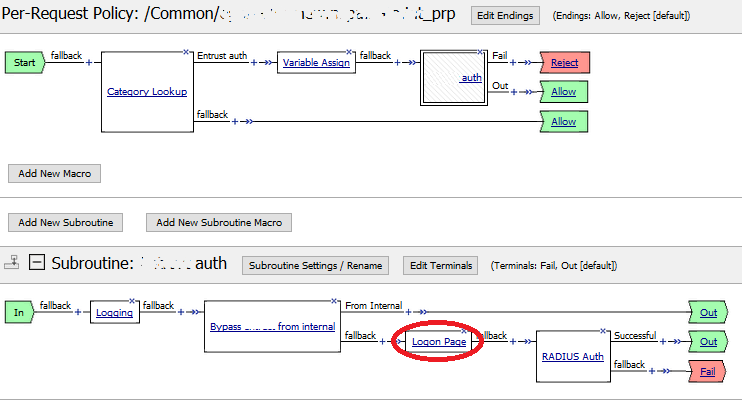Change the red Reject ending
The image size is (742, 401).
click(565, 62)
